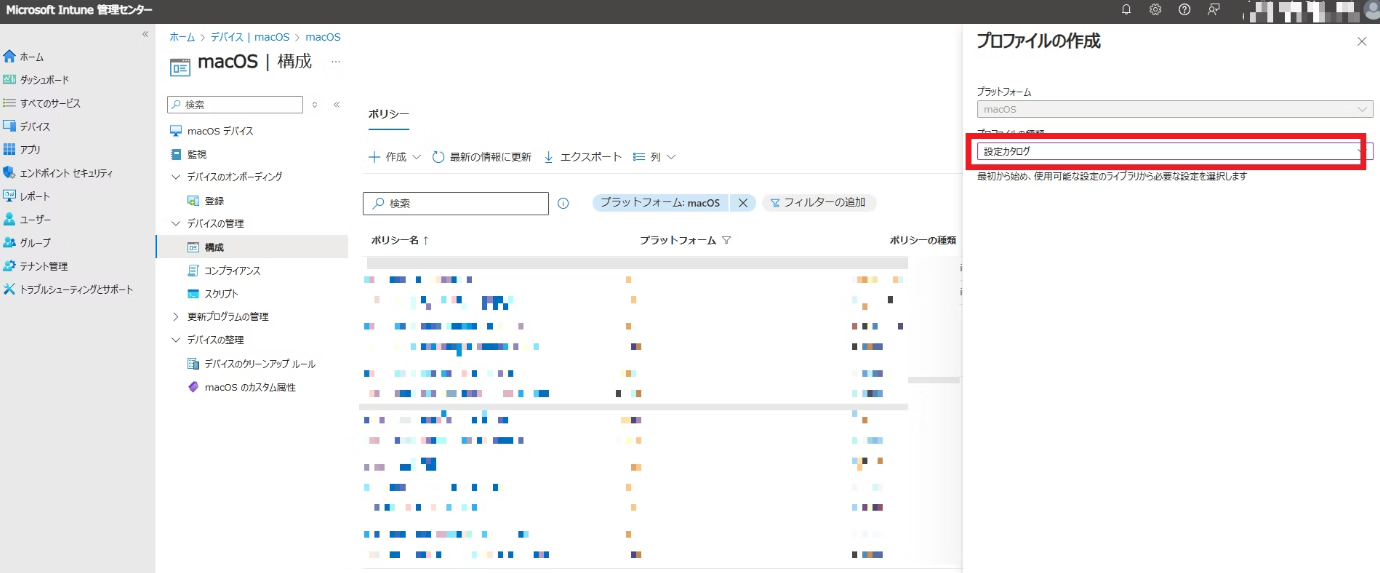This screenshot has height=573, width=1380.
Task: Open テナント管理 in the sidebar
Action: pyautogui.click(x=36, y=266)
